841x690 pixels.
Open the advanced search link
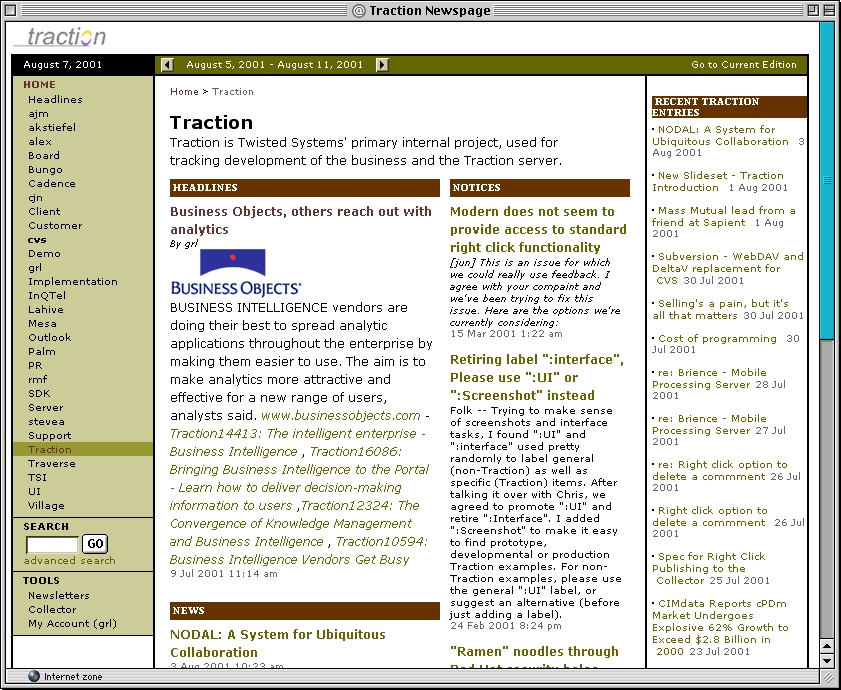[x=69, y=561]
